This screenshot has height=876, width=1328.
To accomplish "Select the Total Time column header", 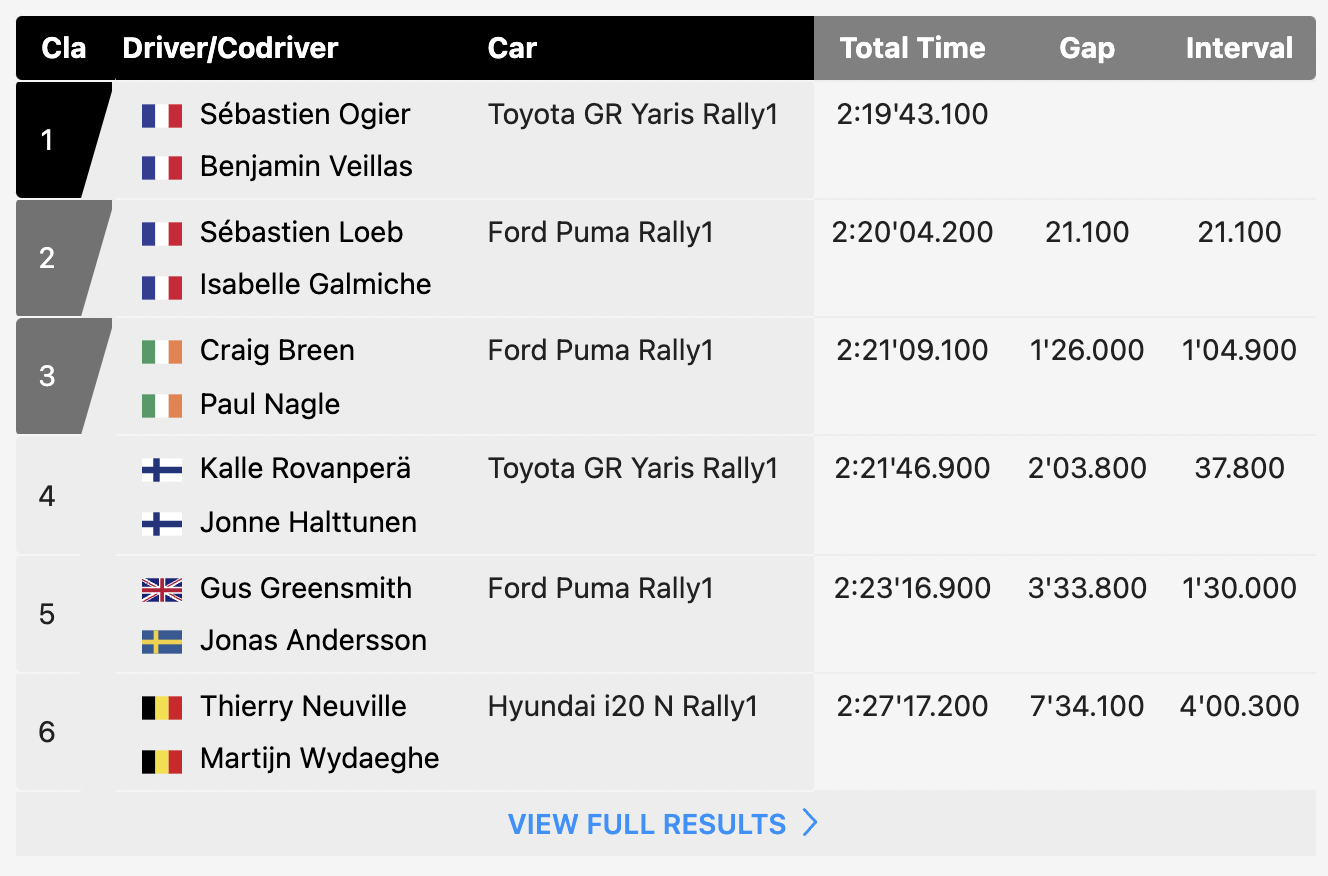I will [x=912, y=48].
